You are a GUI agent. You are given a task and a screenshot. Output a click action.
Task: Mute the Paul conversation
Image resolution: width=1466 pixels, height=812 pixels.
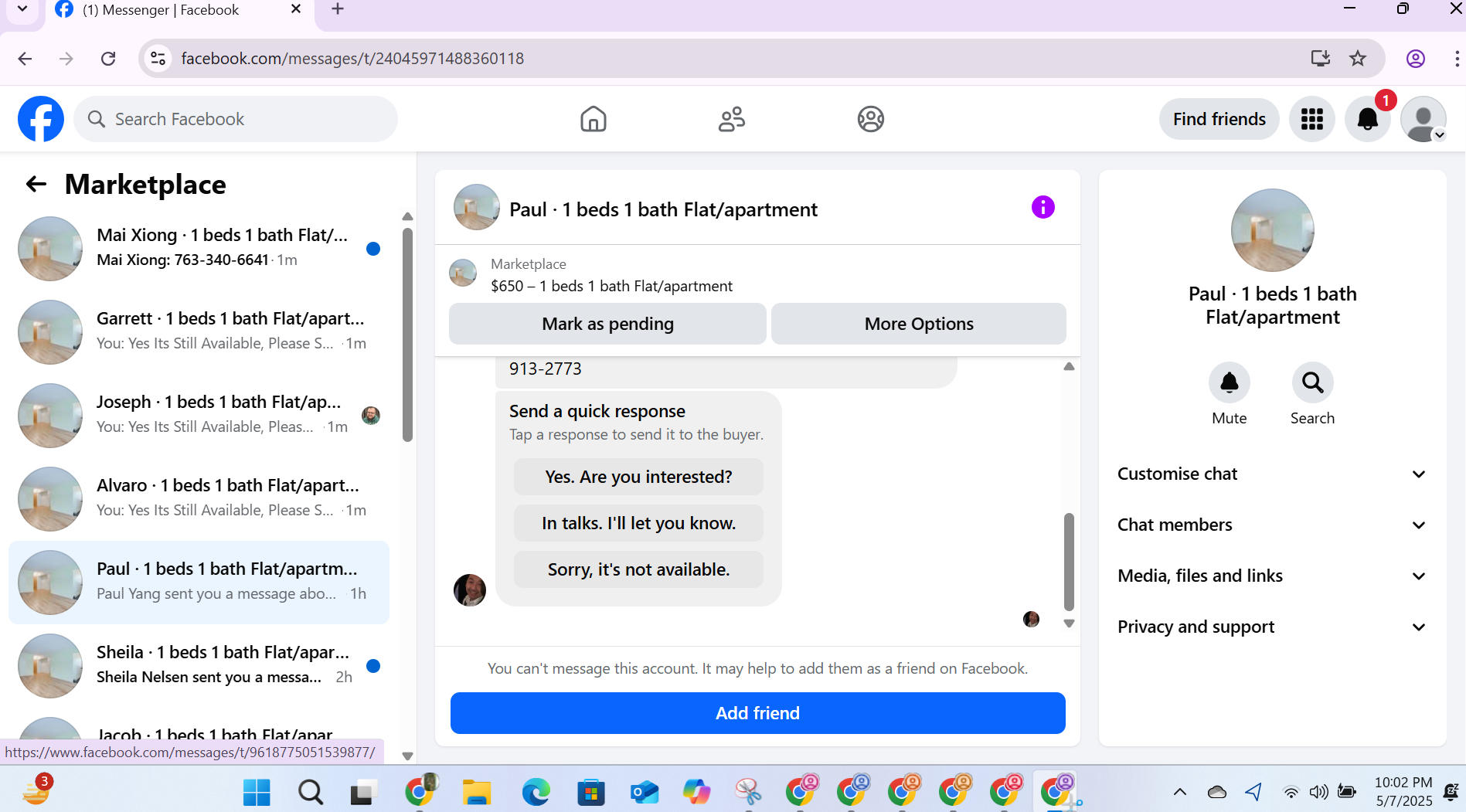pyautogui.click(x=1229, y=382)
